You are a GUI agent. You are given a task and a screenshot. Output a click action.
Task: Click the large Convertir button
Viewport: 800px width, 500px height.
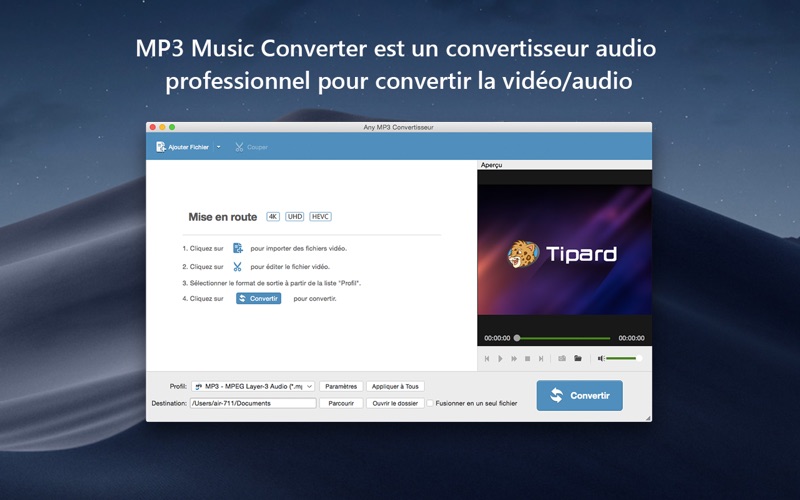click(580, 395)
